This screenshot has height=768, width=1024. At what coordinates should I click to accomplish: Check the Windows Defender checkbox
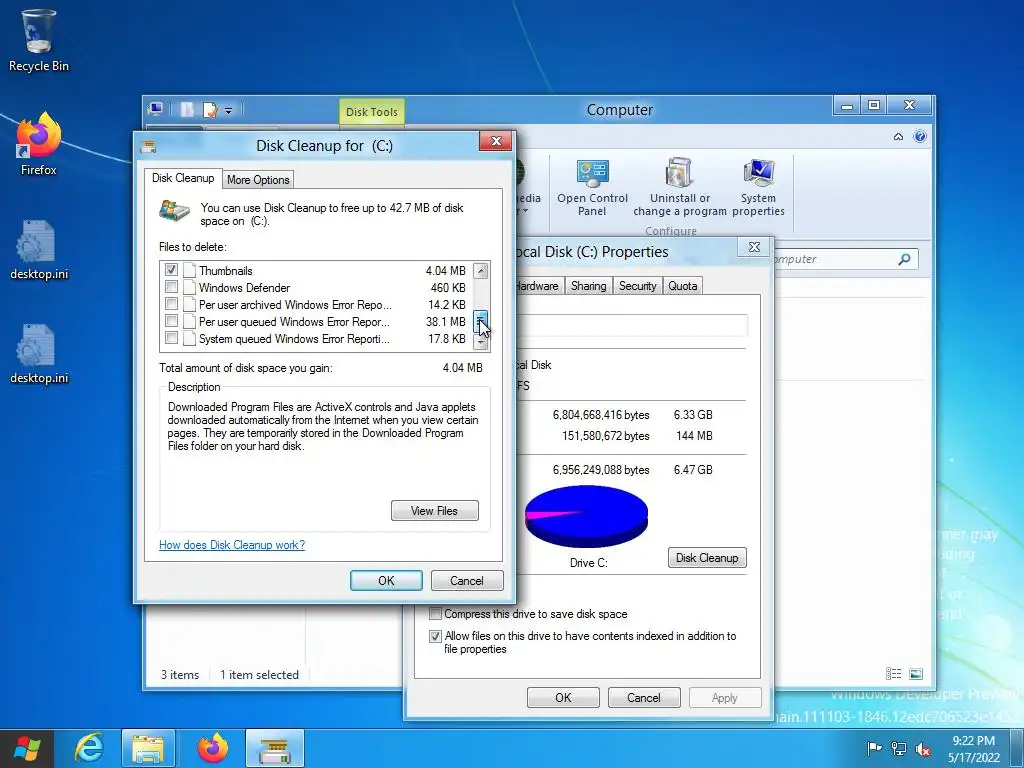[x=171, y=287]
